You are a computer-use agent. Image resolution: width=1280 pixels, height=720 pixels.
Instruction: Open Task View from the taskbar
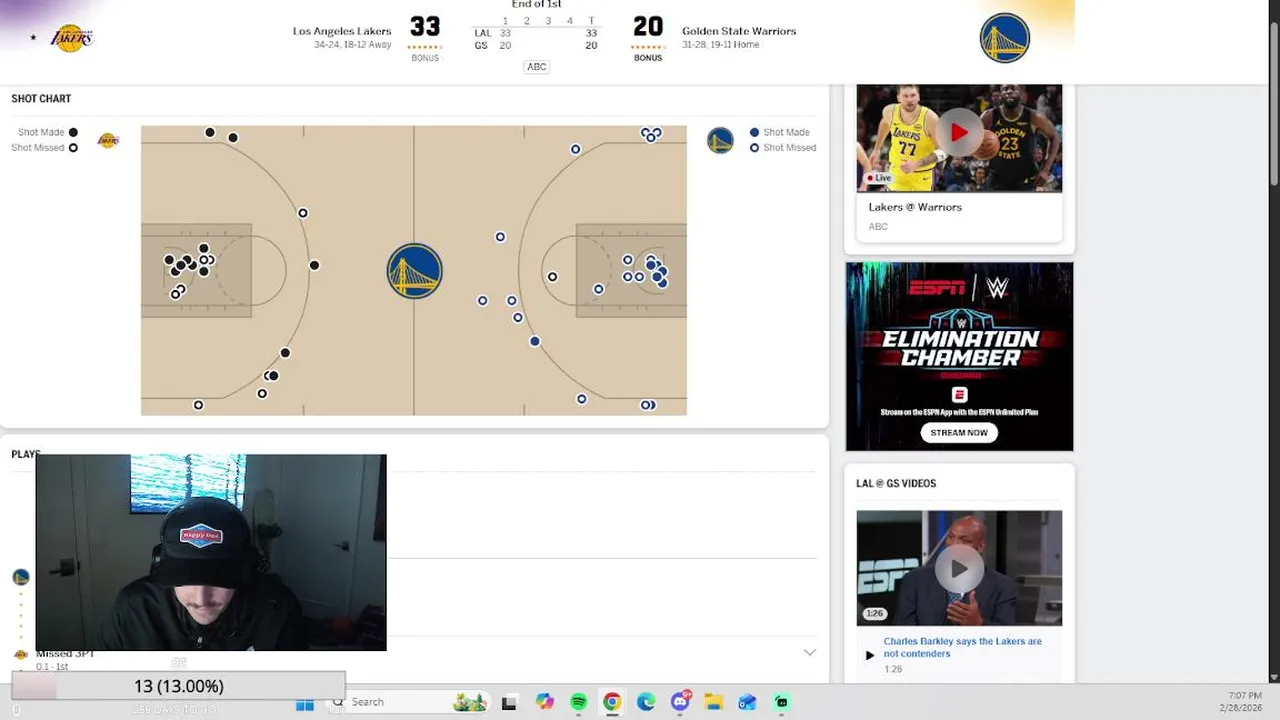click(x=509, y=703)
